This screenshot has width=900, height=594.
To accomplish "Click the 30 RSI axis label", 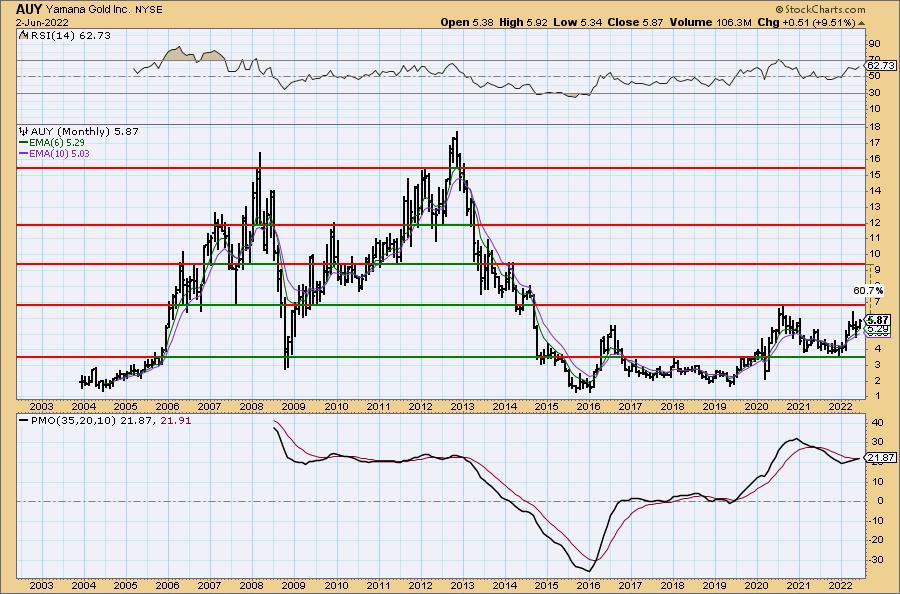I will tap(875, 92).
